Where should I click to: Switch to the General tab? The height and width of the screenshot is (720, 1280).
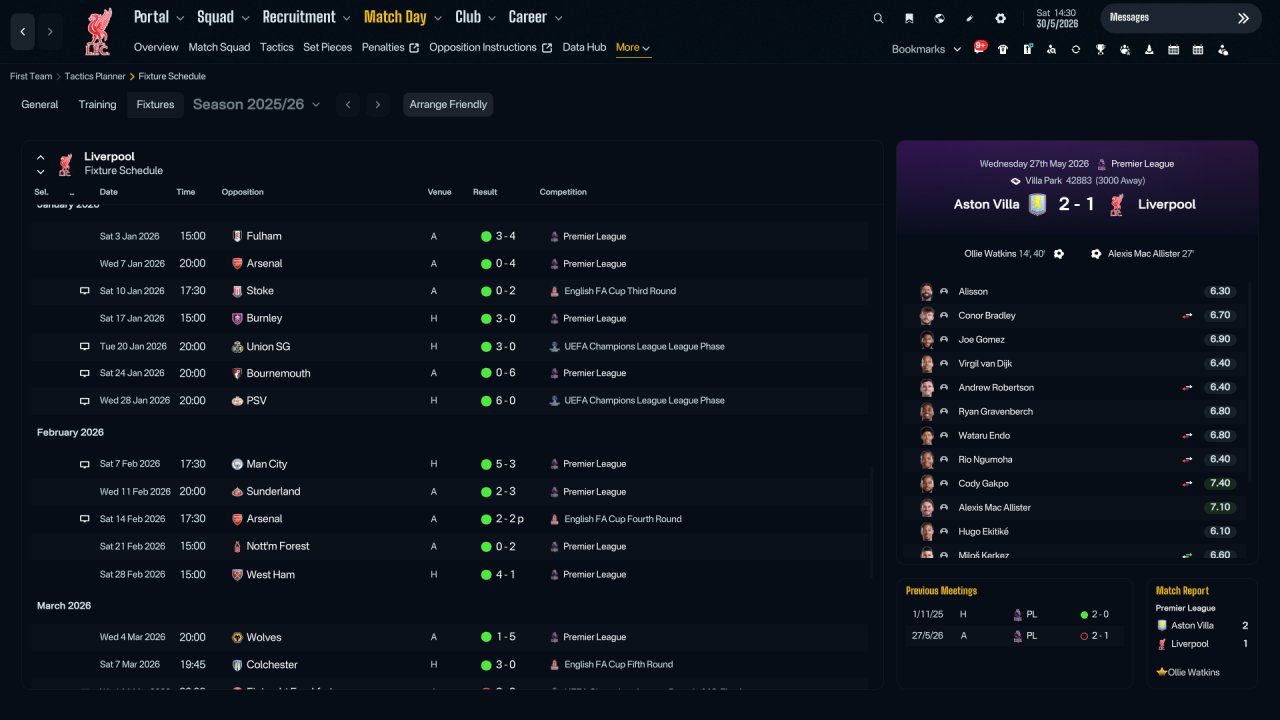coord(40,104)
